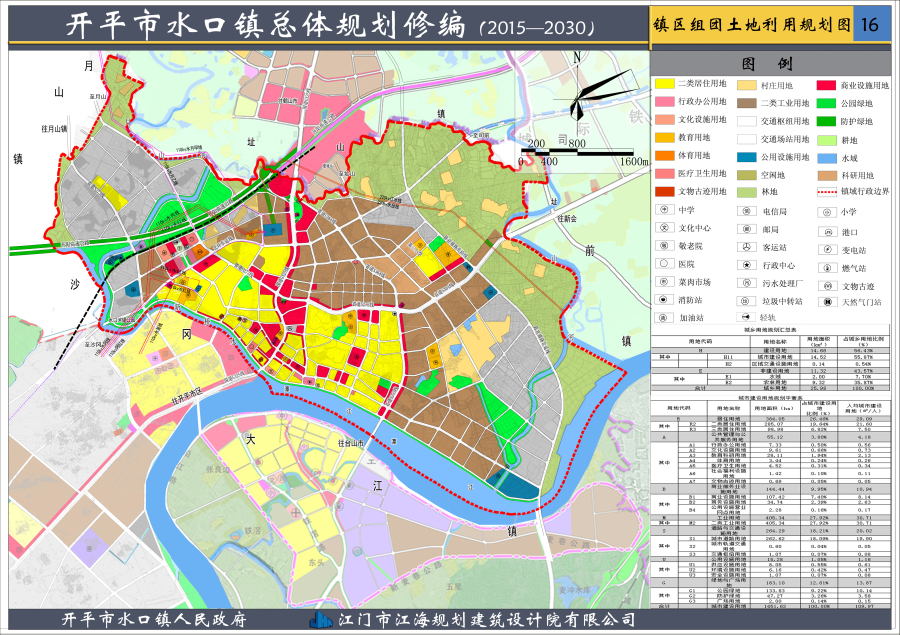The width and height of the screenshot is (900, 635).
Task: Select the 客运站 passenger terminal icon
Action: [746, 245]
